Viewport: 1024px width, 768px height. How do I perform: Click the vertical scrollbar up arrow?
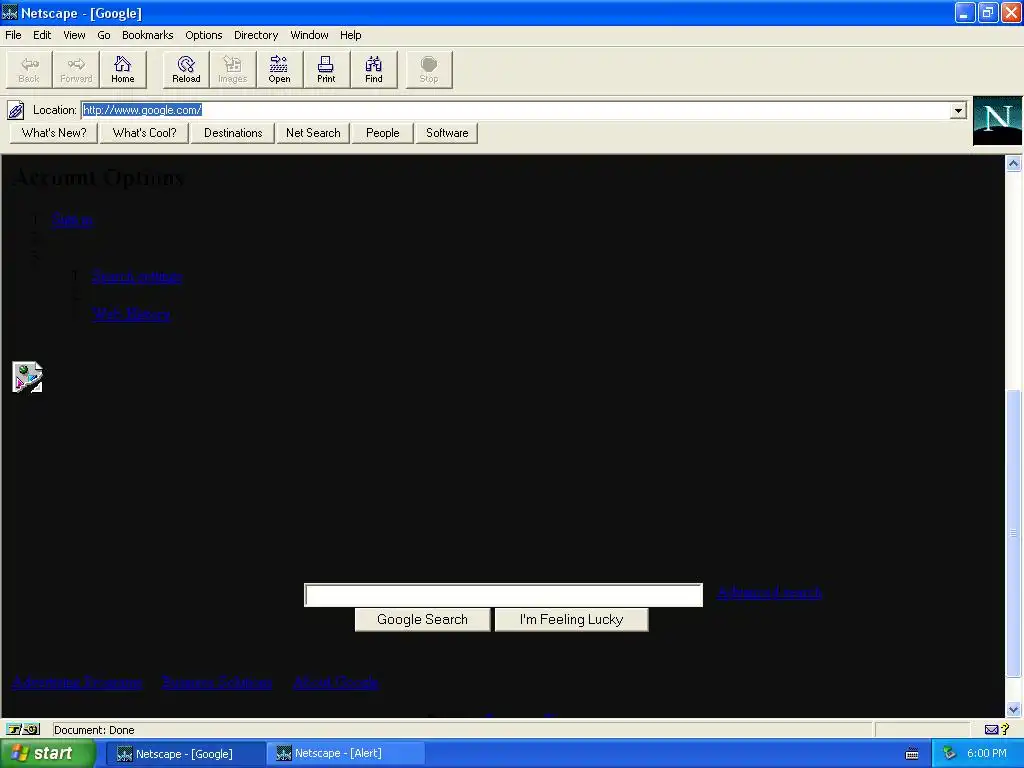pyautogui.click(x=1014, y=164)
